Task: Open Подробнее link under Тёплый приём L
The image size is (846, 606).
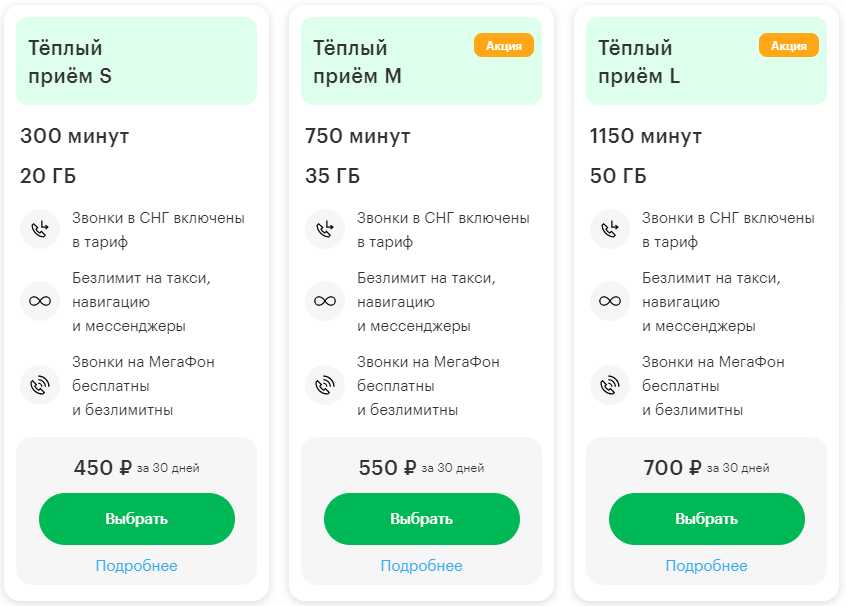Action: pyautogui.click(x=706, y=566)
